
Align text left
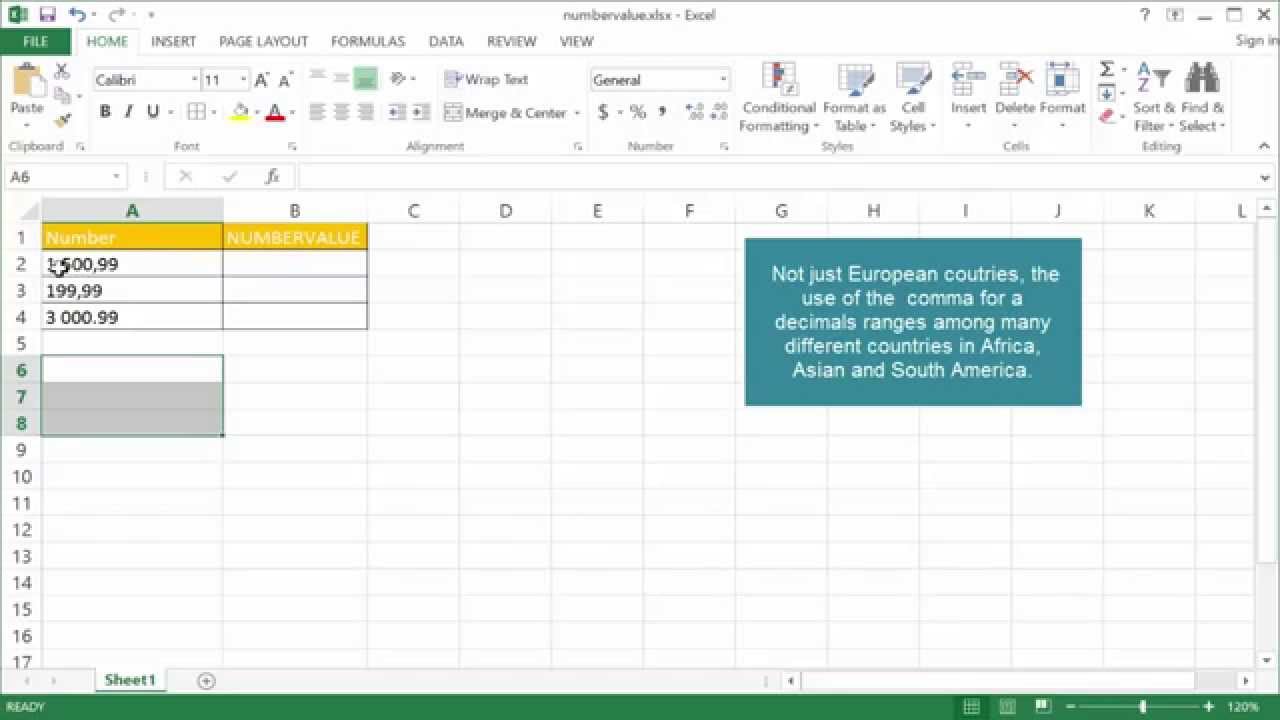click(318, 112)
